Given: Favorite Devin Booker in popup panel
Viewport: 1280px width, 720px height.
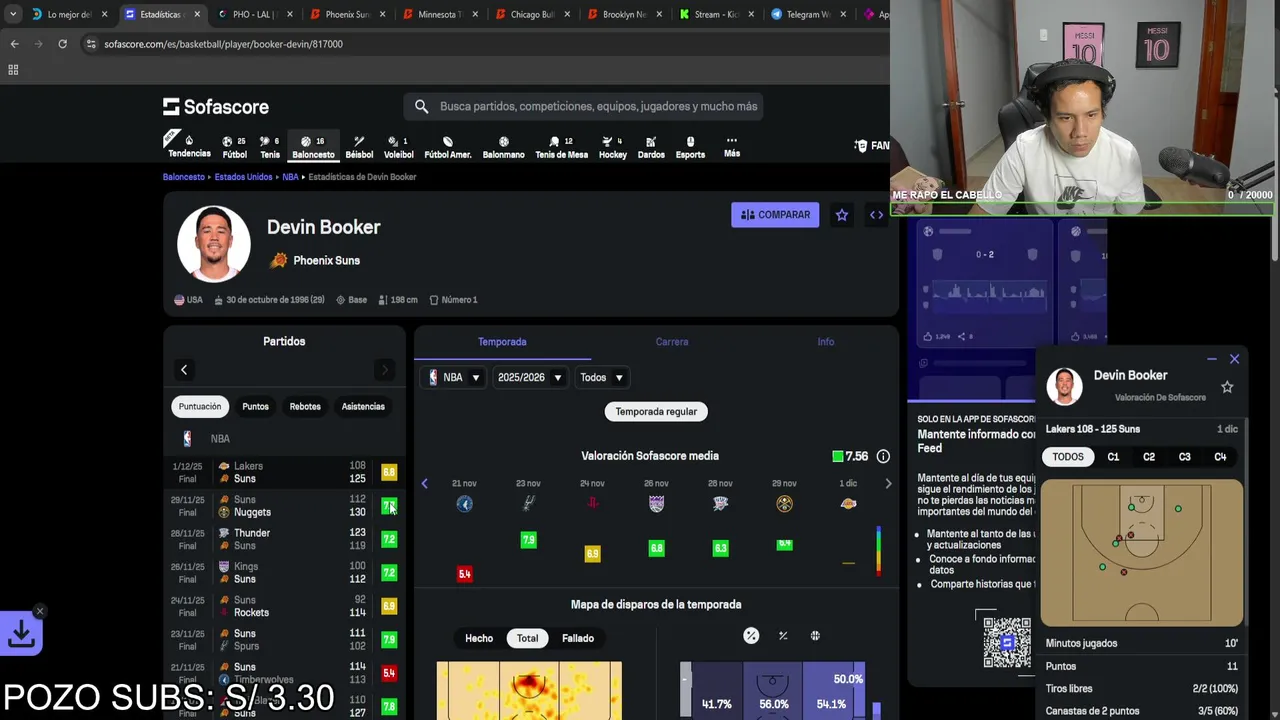Looking at the screenshot, I should [1227, 387].
